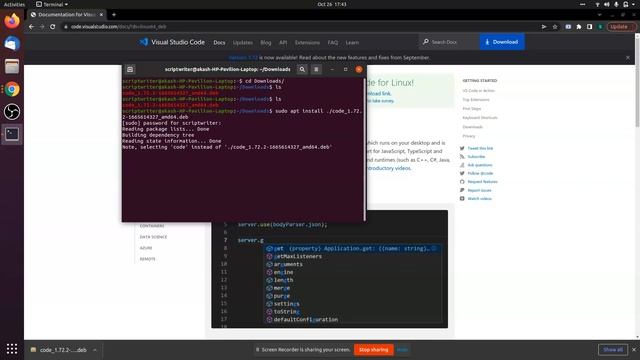Bookmark this page with the star icon

[x=555, y=27]
